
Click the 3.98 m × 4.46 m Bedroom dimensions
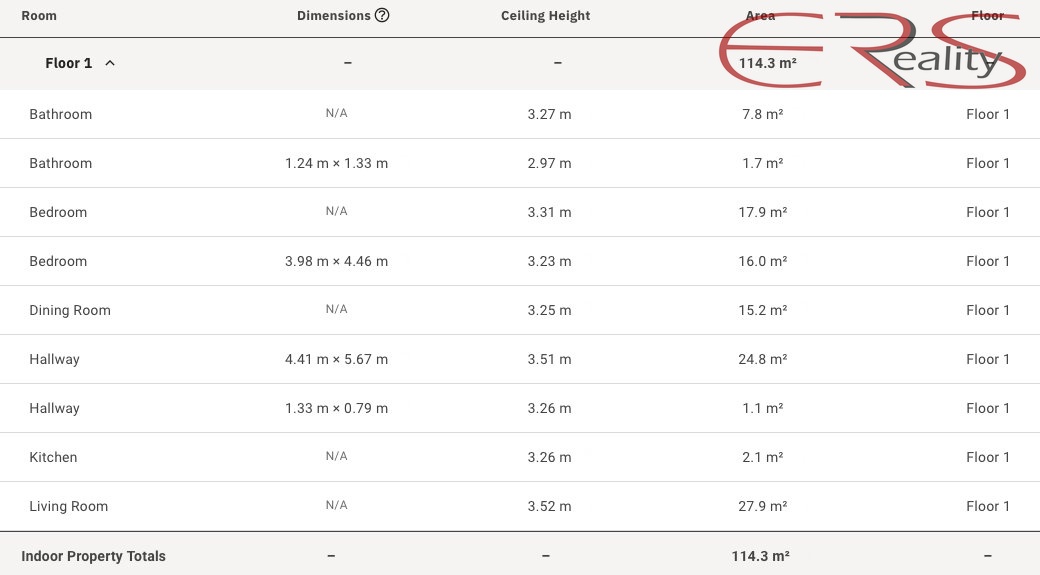pyautogui.click(x=336, y=261)
